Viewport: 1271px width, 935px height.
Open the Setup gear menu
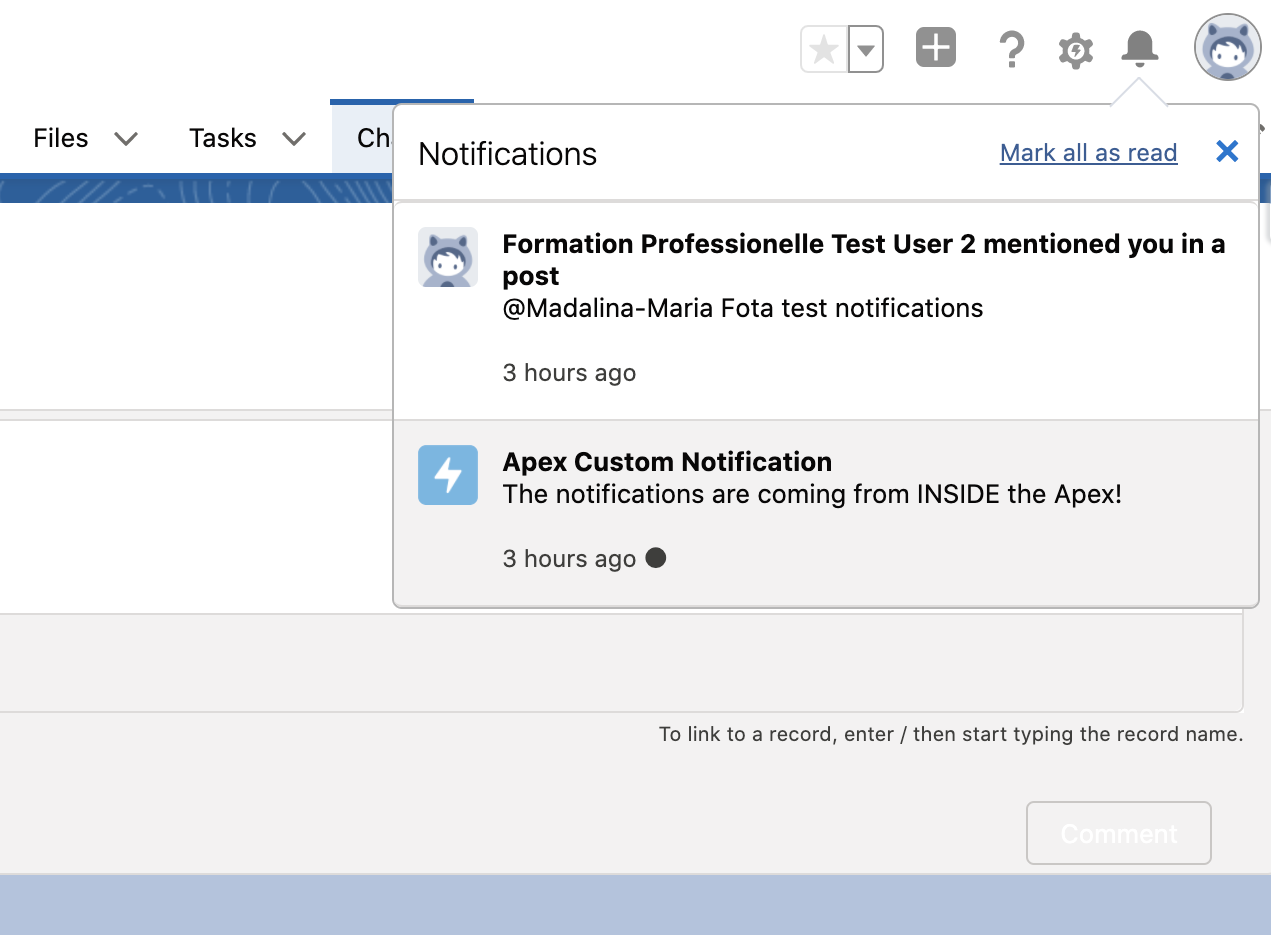1075,49
